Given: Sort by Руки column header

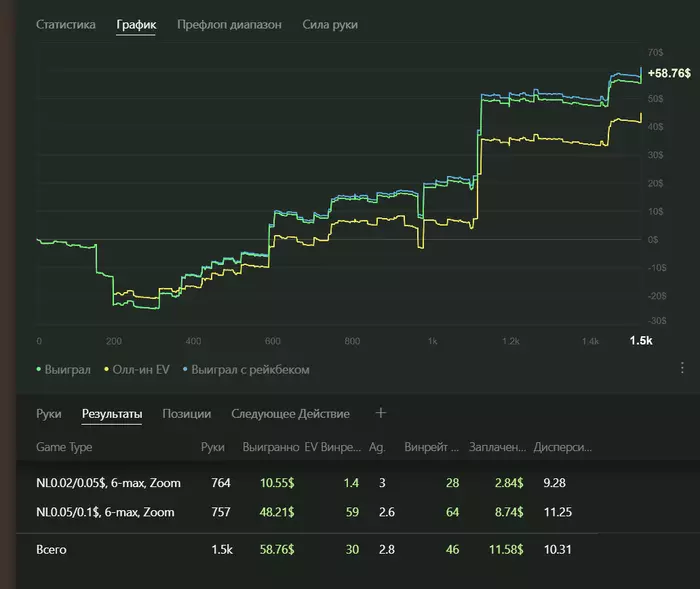Looking at the screenshot, I should click(x=212, y=447).
